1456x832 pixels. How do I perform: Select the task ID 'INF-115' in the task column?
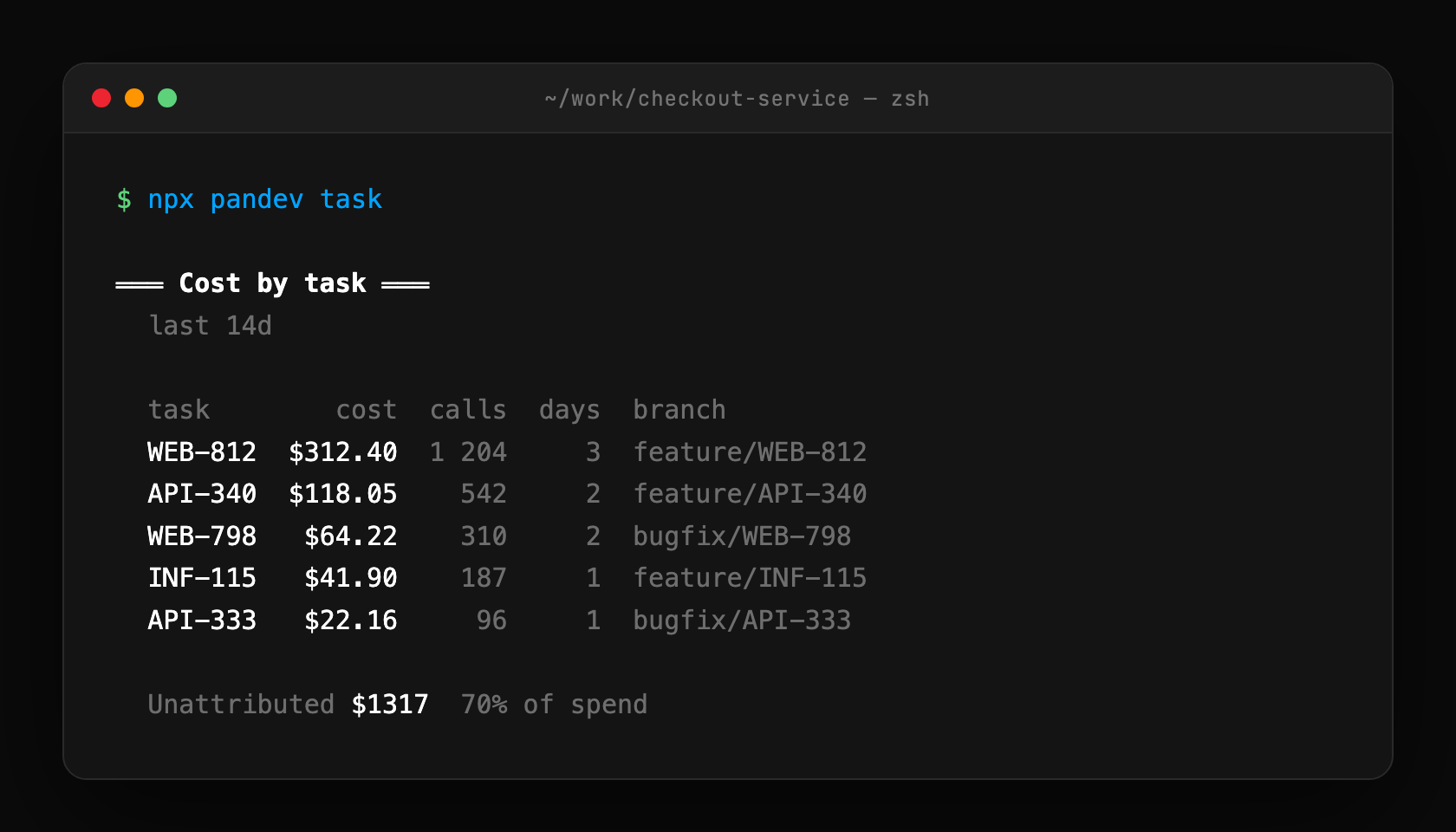202,578
